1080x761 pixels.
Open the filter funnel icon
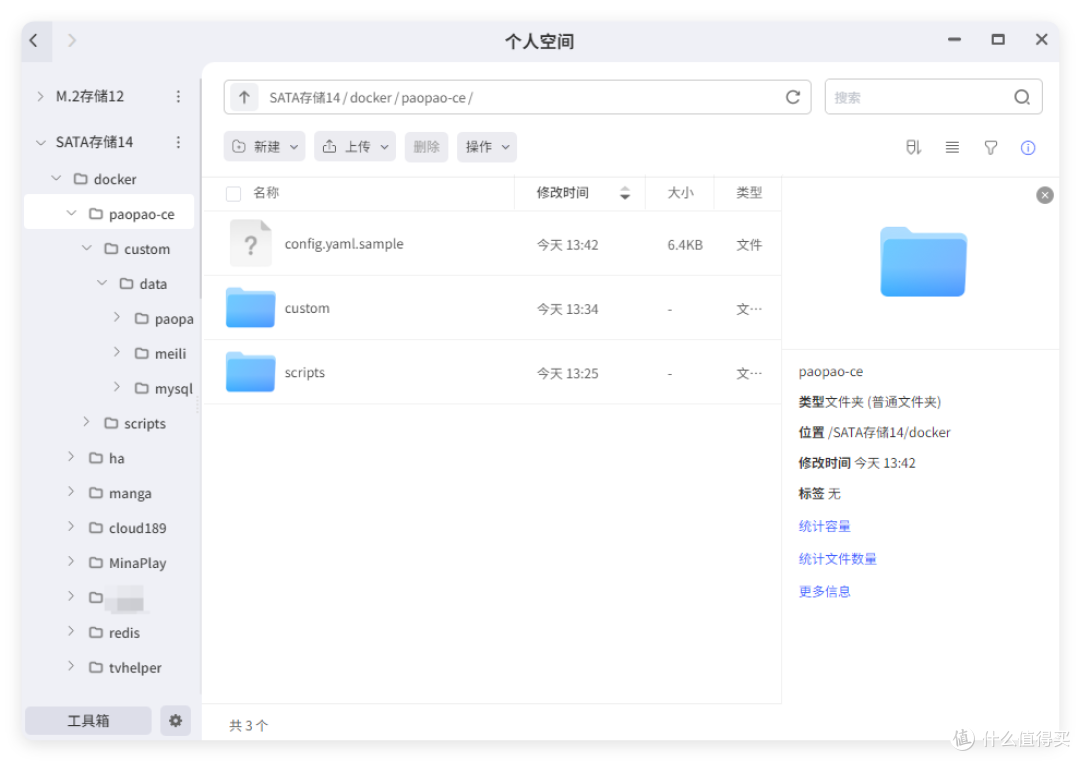pos(990,147)
